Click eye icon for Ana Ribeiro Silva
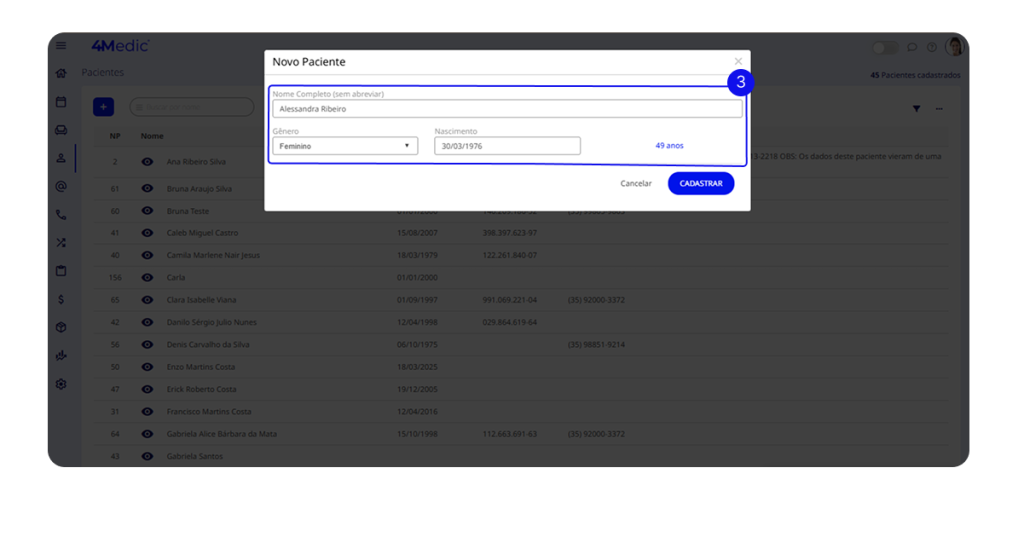The width and height of the screenshot is (1024, 537). coord(147,161)
